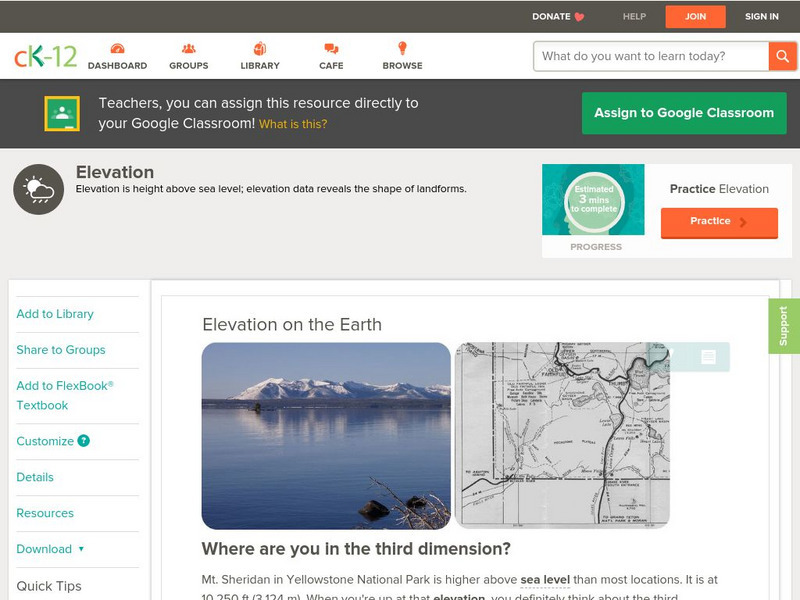Open the Library backpack icon
800x600 pixels.
coord(260,48)
